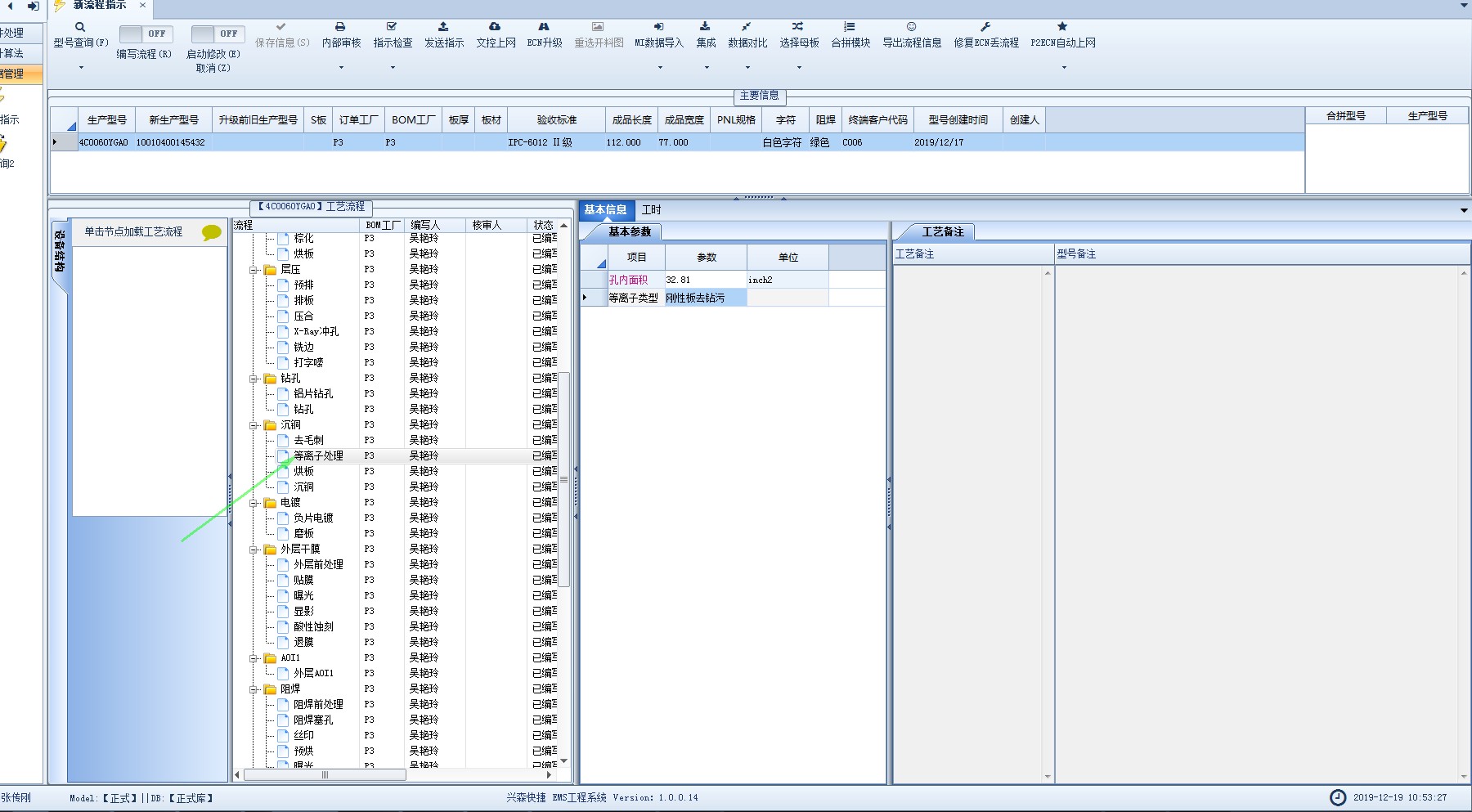The height and width of the screenshot is (812, 1472).
Task: Click the P2ECN自动上网 star icon
Action: pyautogui.click(x=1062, y=27)
